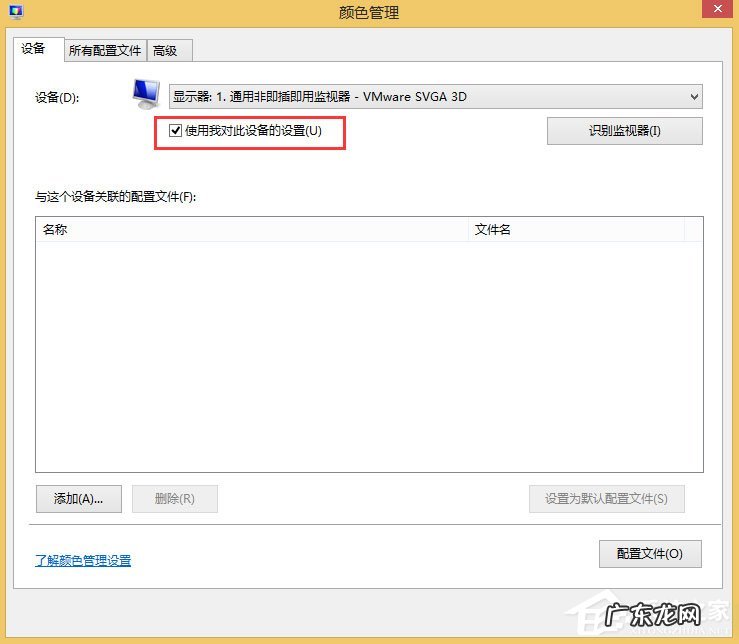Click 设置为默认配置文件(S) button
Image resolution: width=739 pixels, height=644 pixels.
607,499
